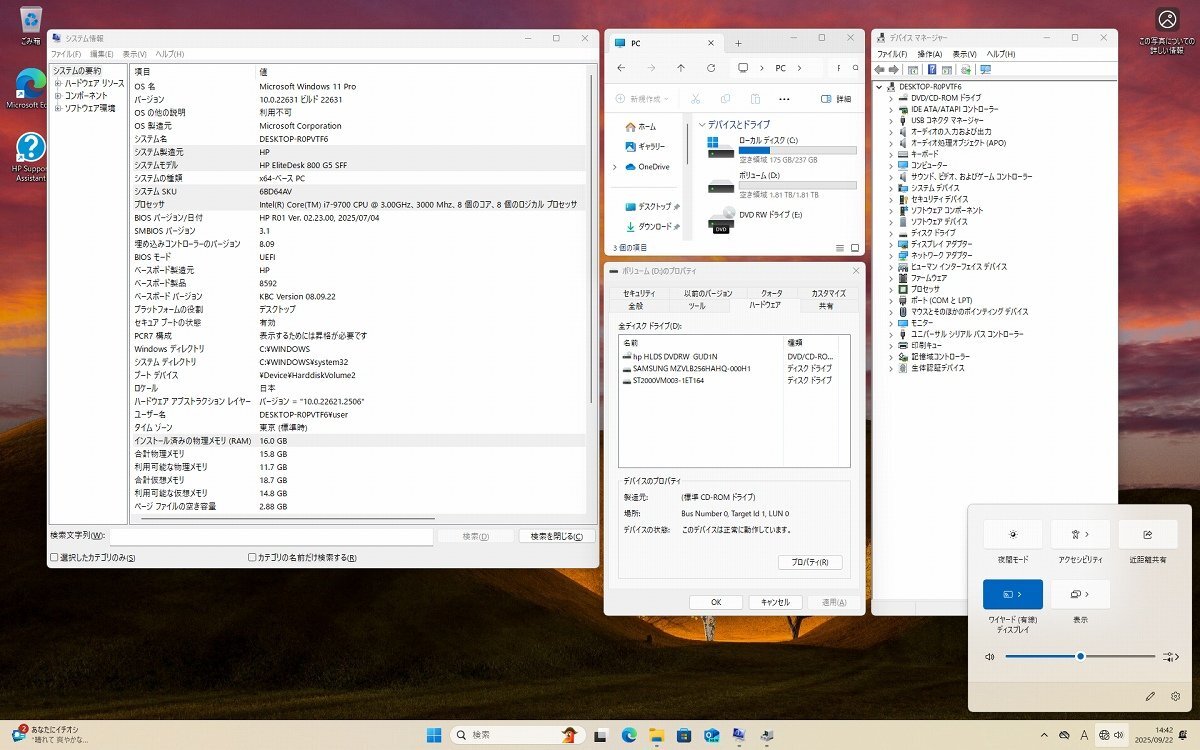Click the Up arrow in File Explorer
Viewport: 1200px width, 750px height.
[681, 68]
